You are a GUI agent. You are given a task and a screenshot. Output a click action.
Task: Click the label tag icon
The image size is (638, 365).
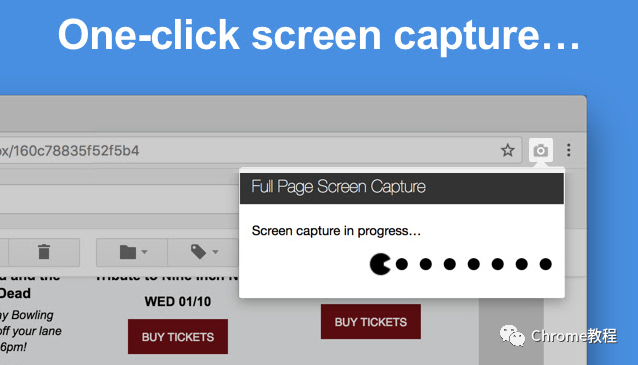click(x=198, y=252)
